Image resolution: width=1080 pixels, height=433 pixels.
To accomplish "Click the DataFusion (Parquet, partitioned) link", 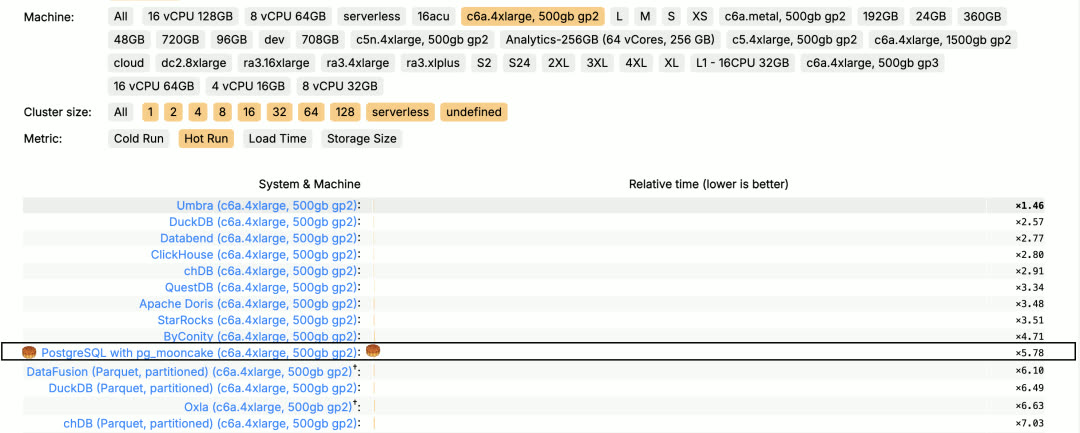I will (188, 372).
